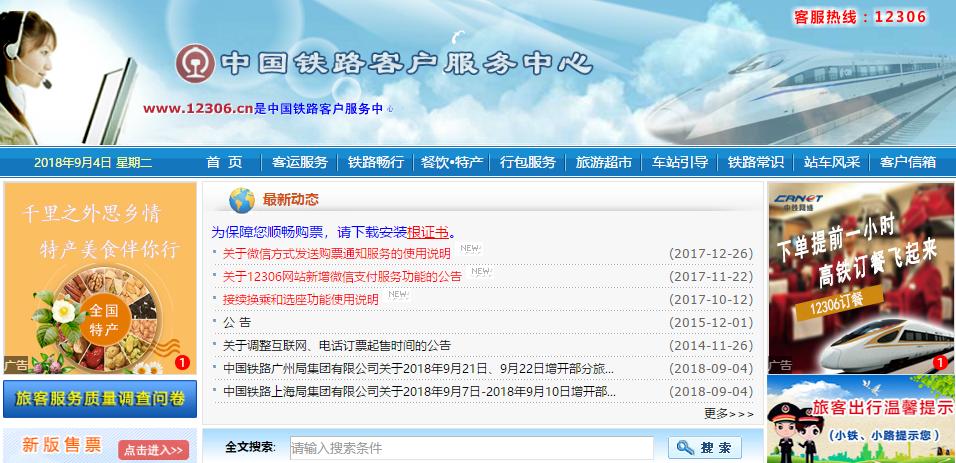Open the 全国特产 advertisement banner
The width and height of the screenshot is (956, 463).
100,278
